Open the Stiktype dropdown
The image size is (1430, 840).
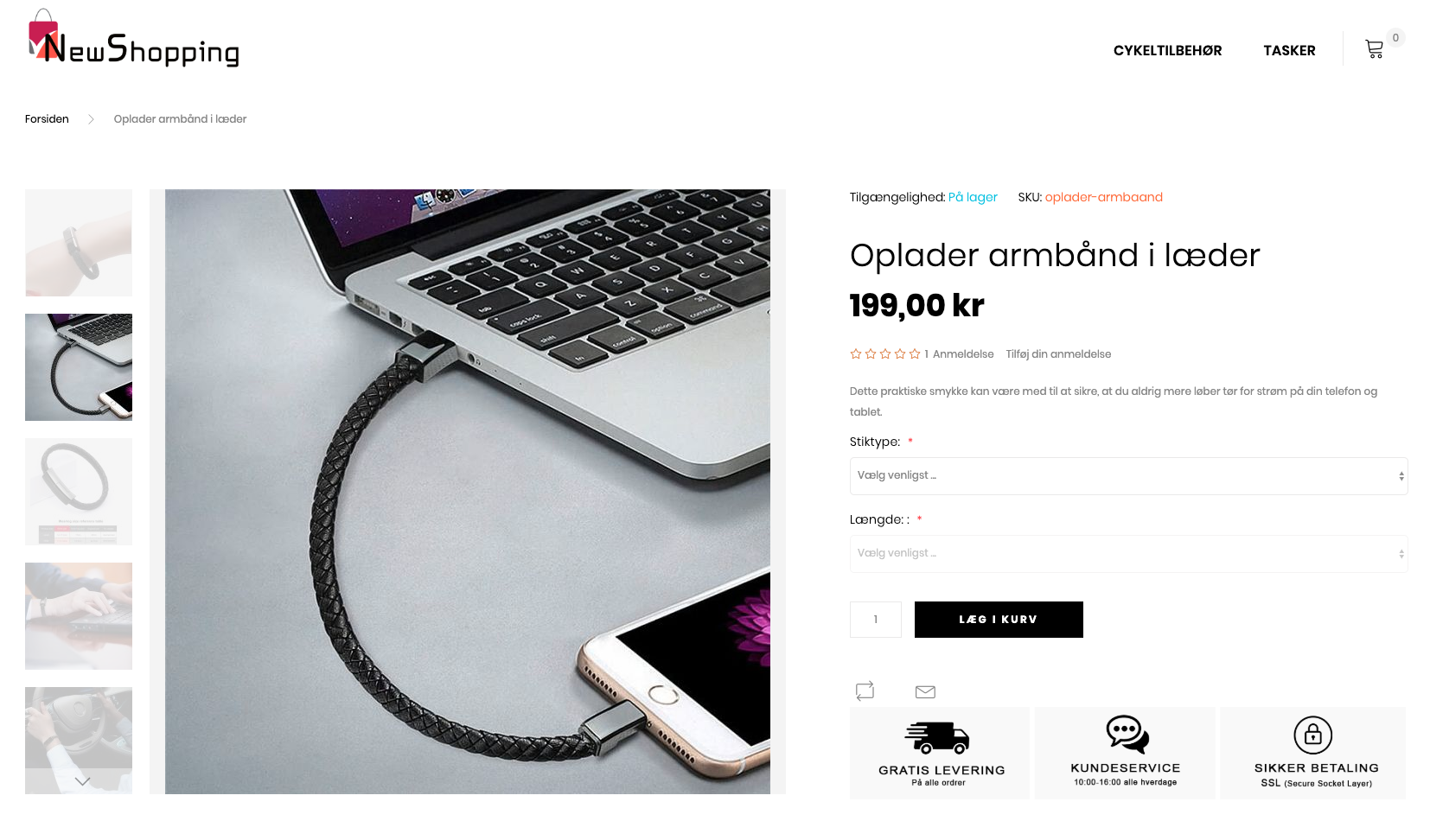click(1128, 476)
